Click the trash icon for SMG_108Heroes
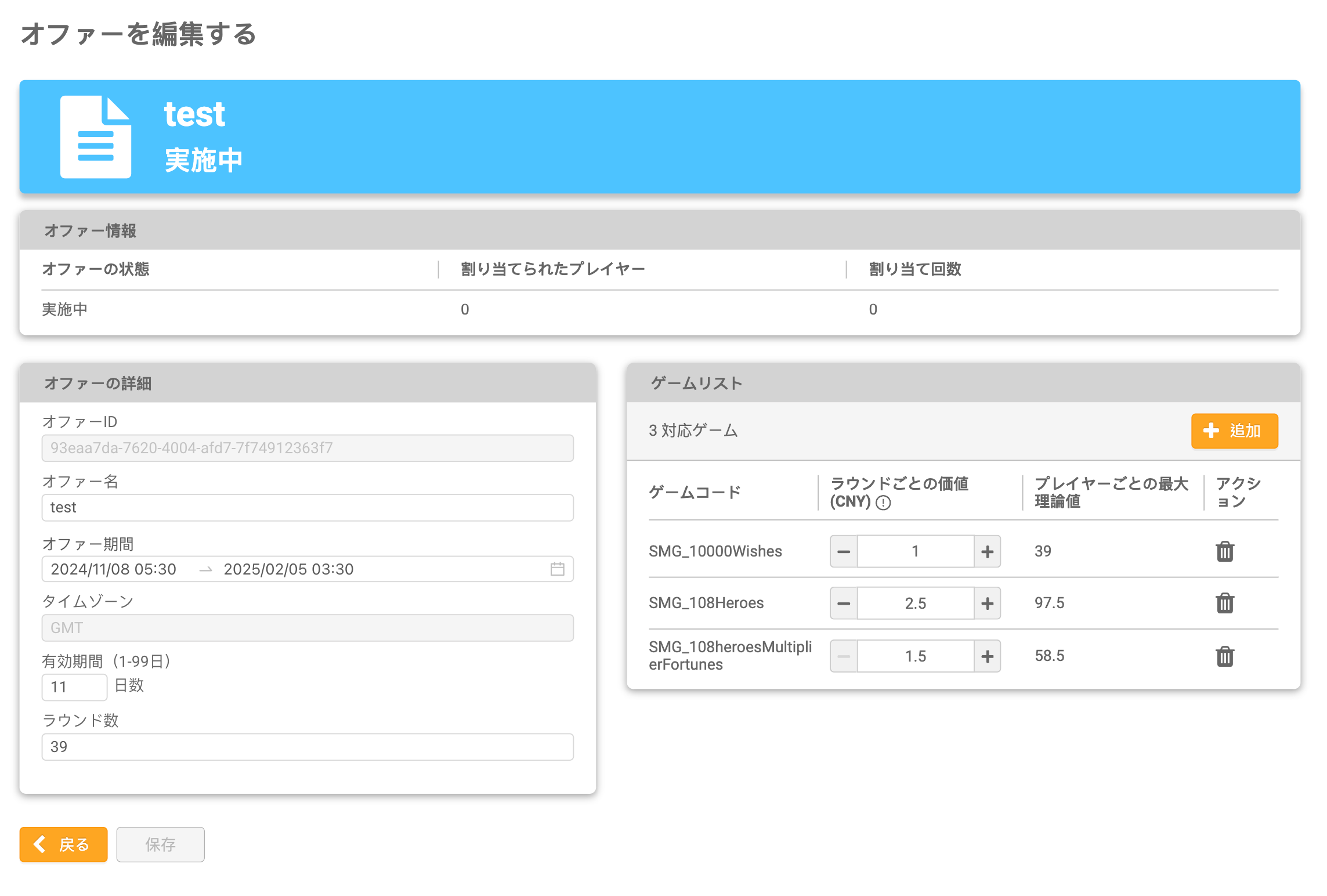 (x=1224, y=603)
